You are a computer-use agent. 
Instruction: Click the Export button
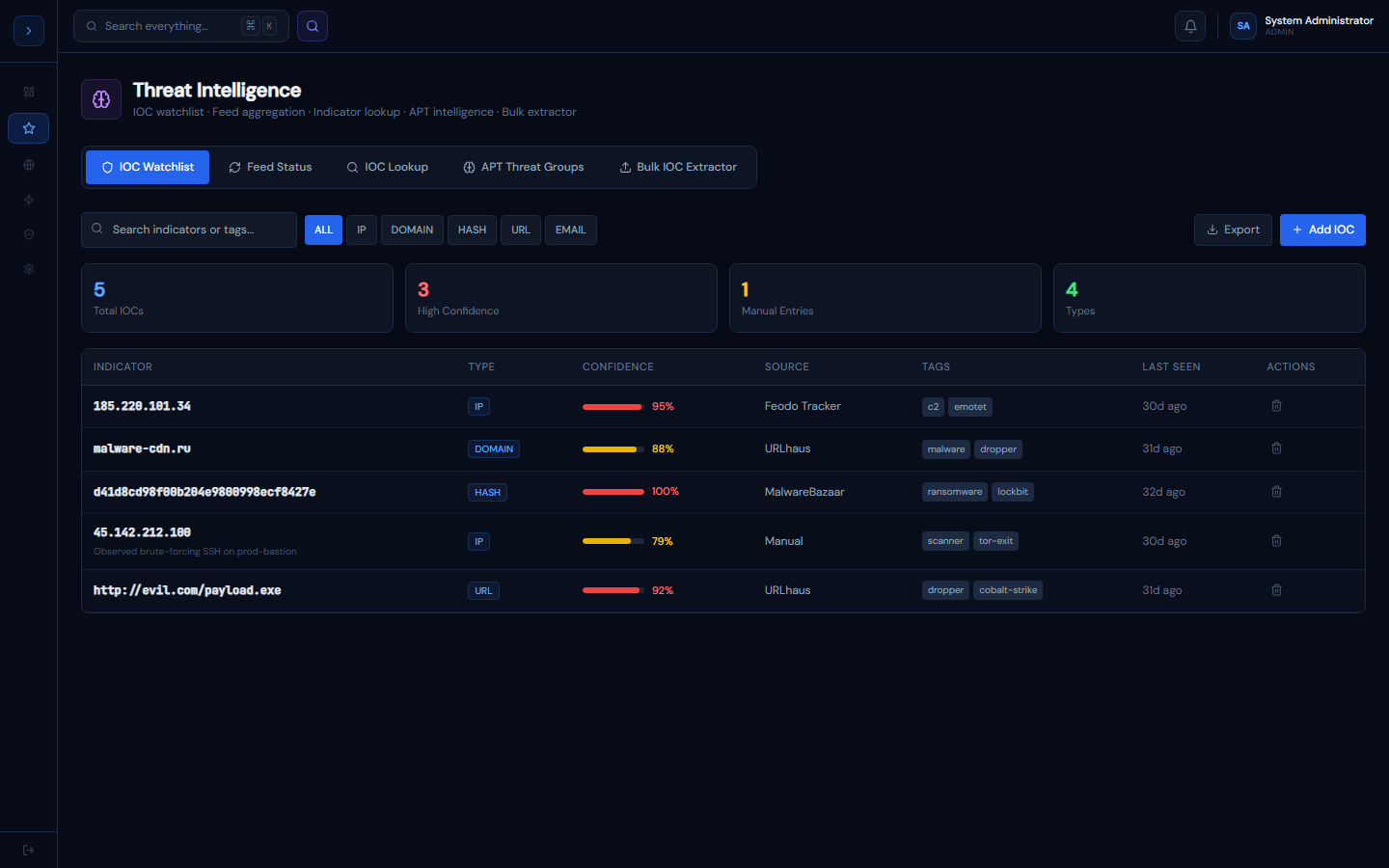1233,230
